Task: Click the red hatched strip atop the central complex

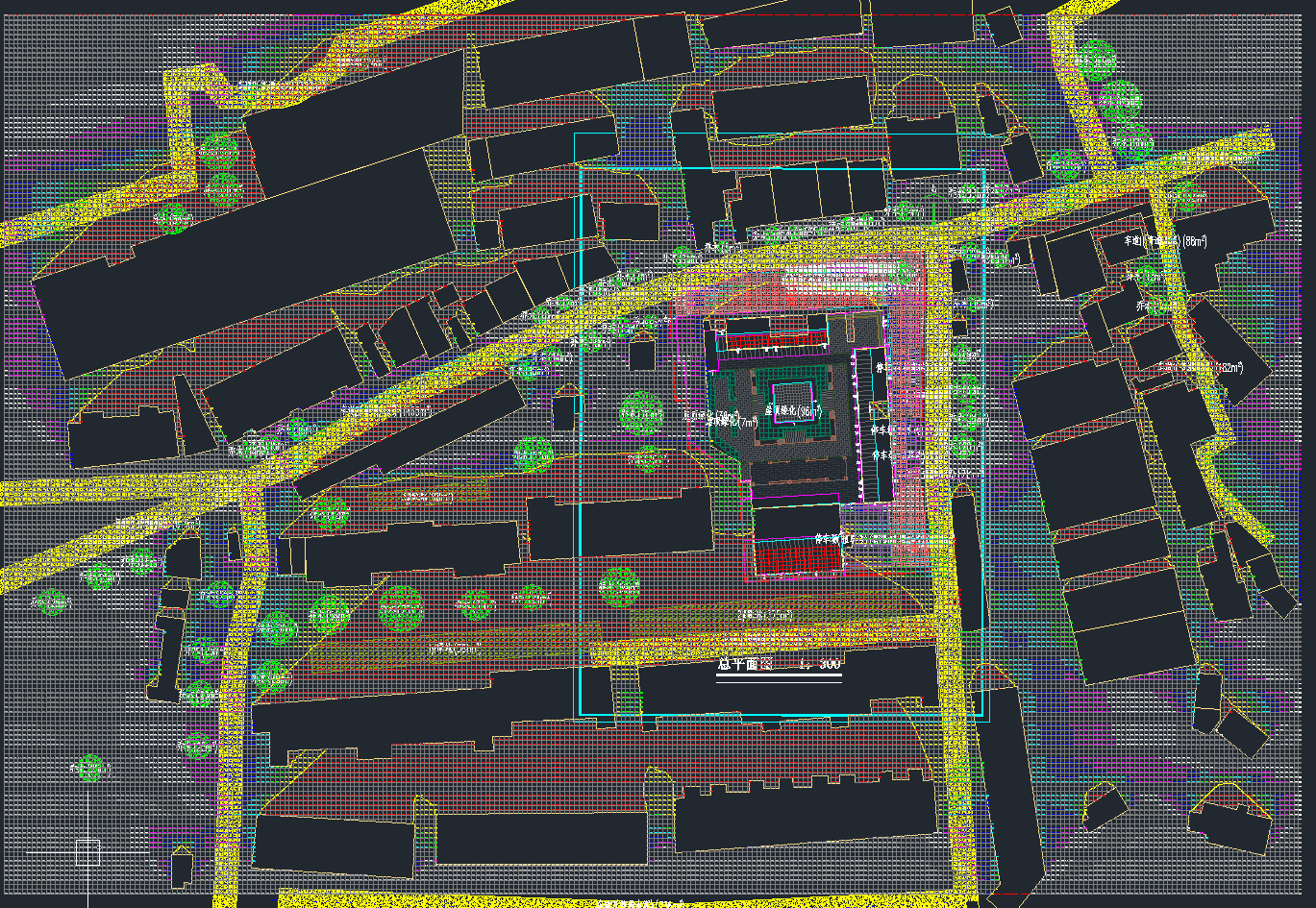Action: tap(775, 338)
